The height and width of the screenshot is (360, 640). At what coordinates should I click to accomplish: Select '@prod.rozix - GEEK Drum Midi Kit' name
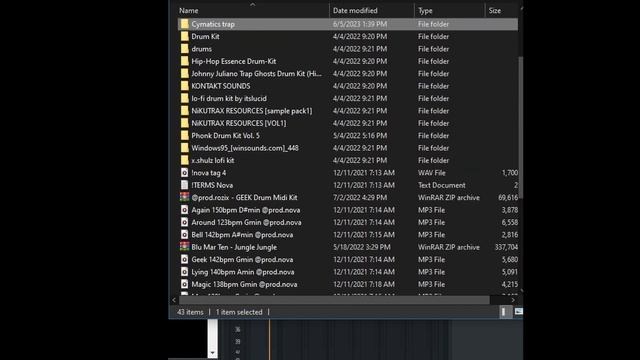[244, 197]
